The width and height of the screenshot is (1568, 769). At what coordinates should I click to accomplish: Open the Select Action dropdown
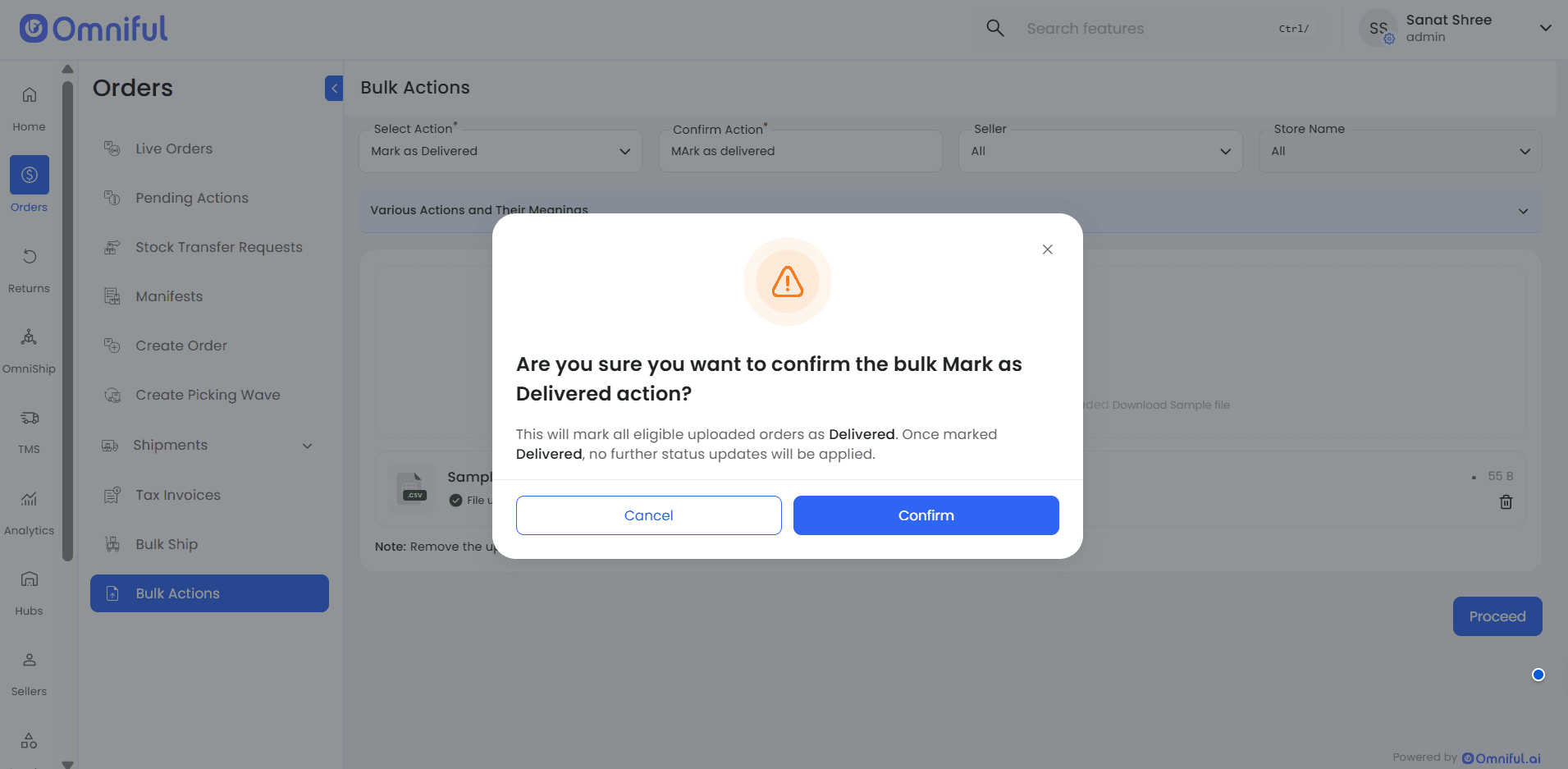501,151
